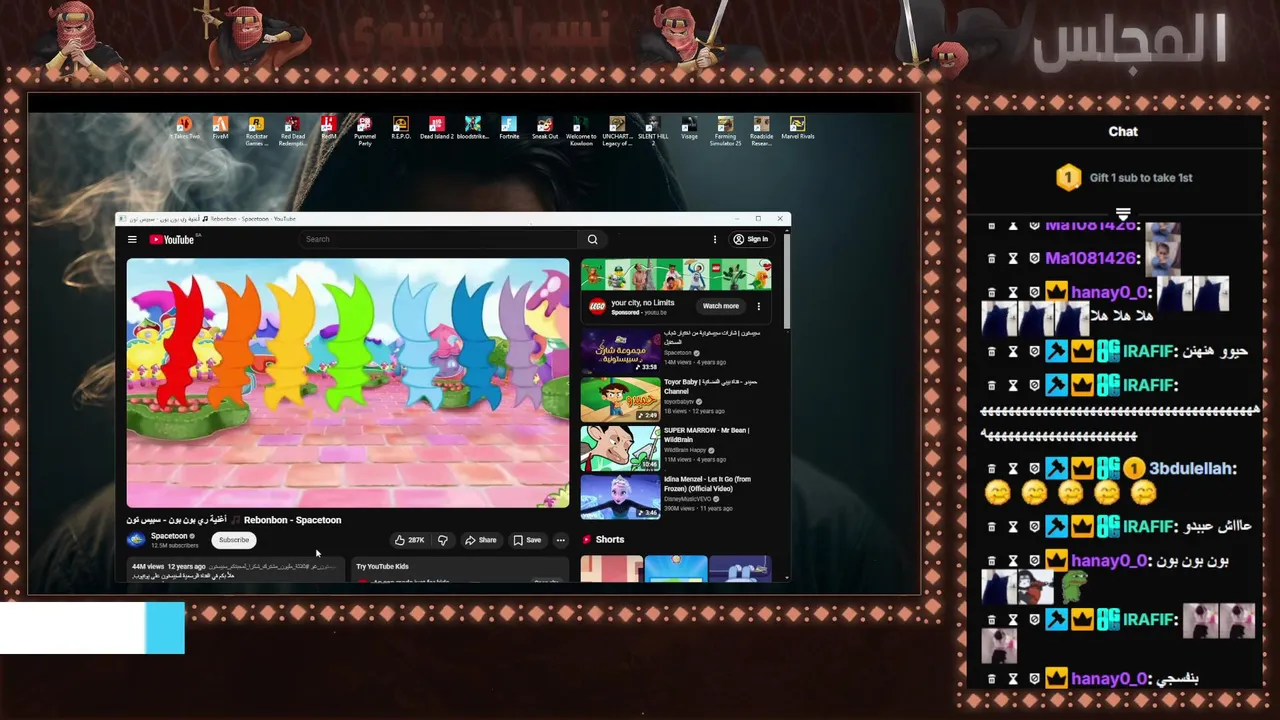Open the Pummel Party desktop icon
Viewport: 1280px width, 720px height.
click(364, 131)
